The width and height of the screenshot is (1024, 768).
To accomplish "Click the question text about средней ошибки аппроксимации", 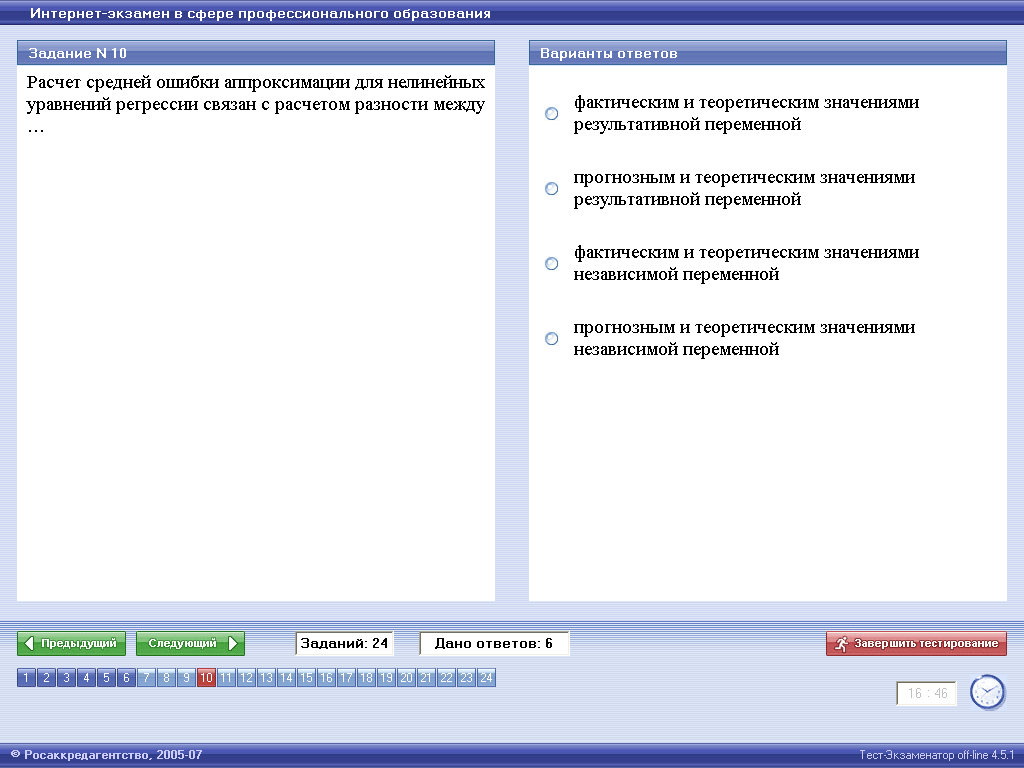I will click(256, 104).
